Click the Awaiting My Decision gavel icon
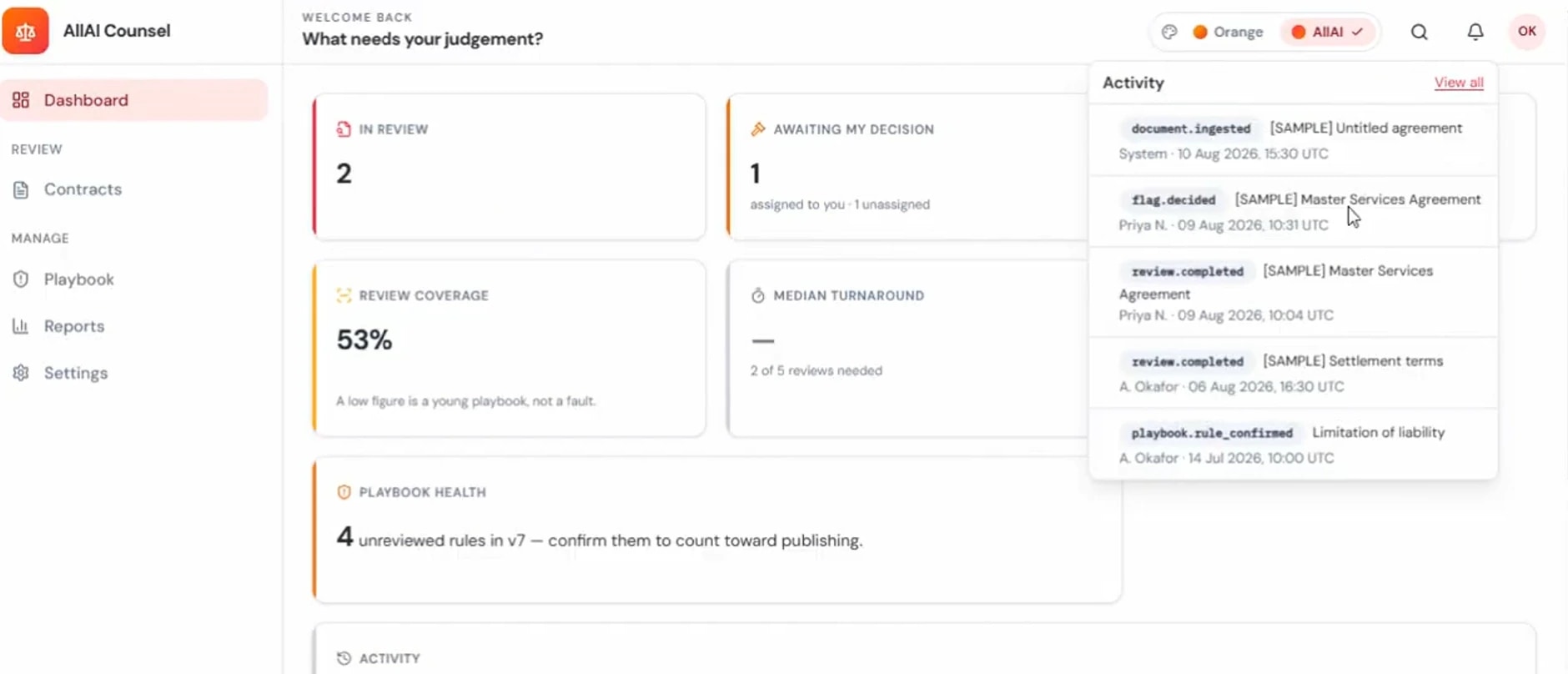Screen dimensions: 1568x674 [757, 129]
